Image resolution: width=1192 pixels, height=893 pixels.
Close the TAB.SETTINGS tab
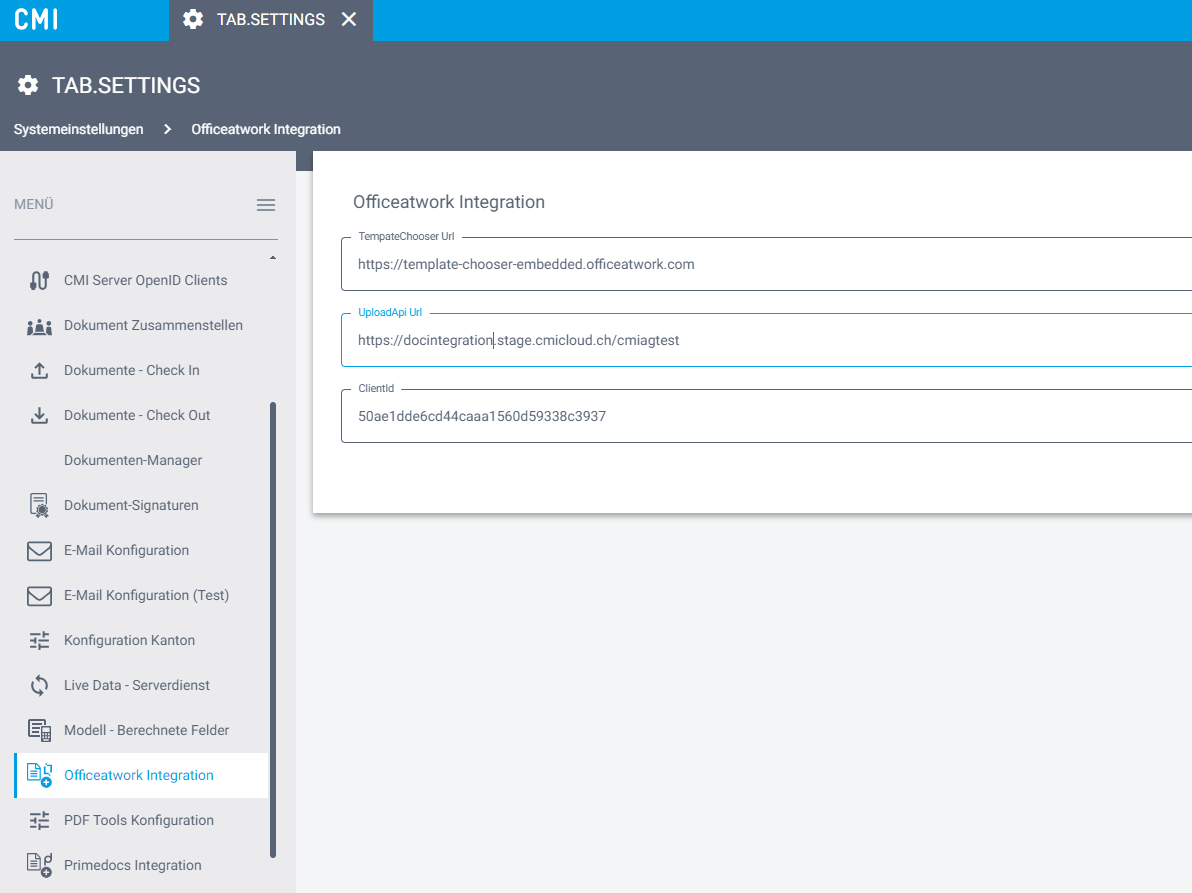coord(349,20)
